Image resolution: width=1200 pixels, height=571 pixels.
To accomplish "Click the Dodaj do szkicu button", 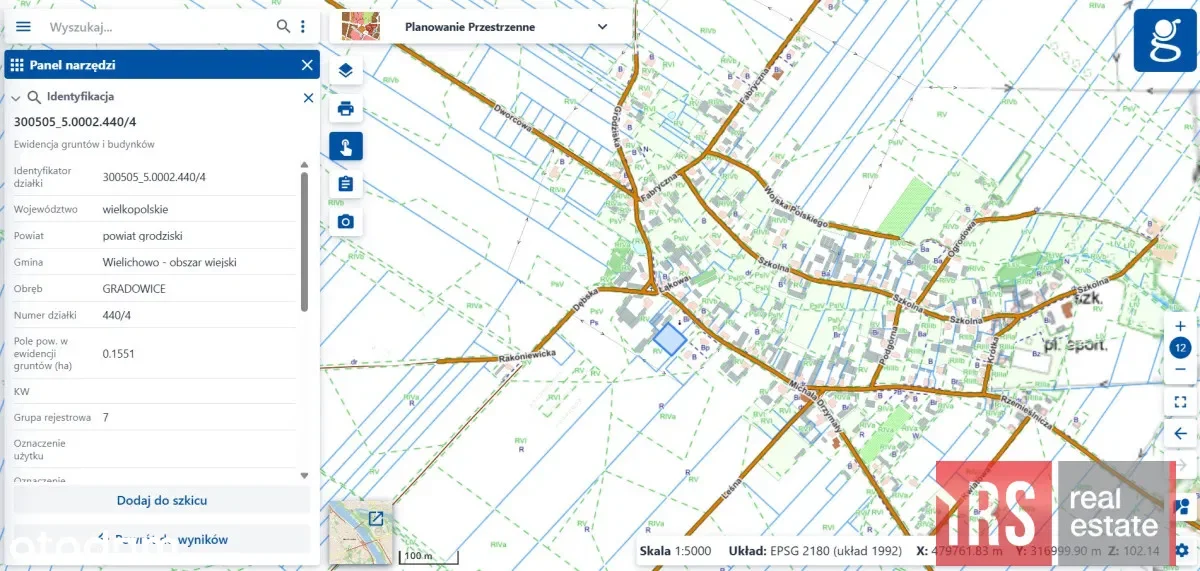I will 162,500.
